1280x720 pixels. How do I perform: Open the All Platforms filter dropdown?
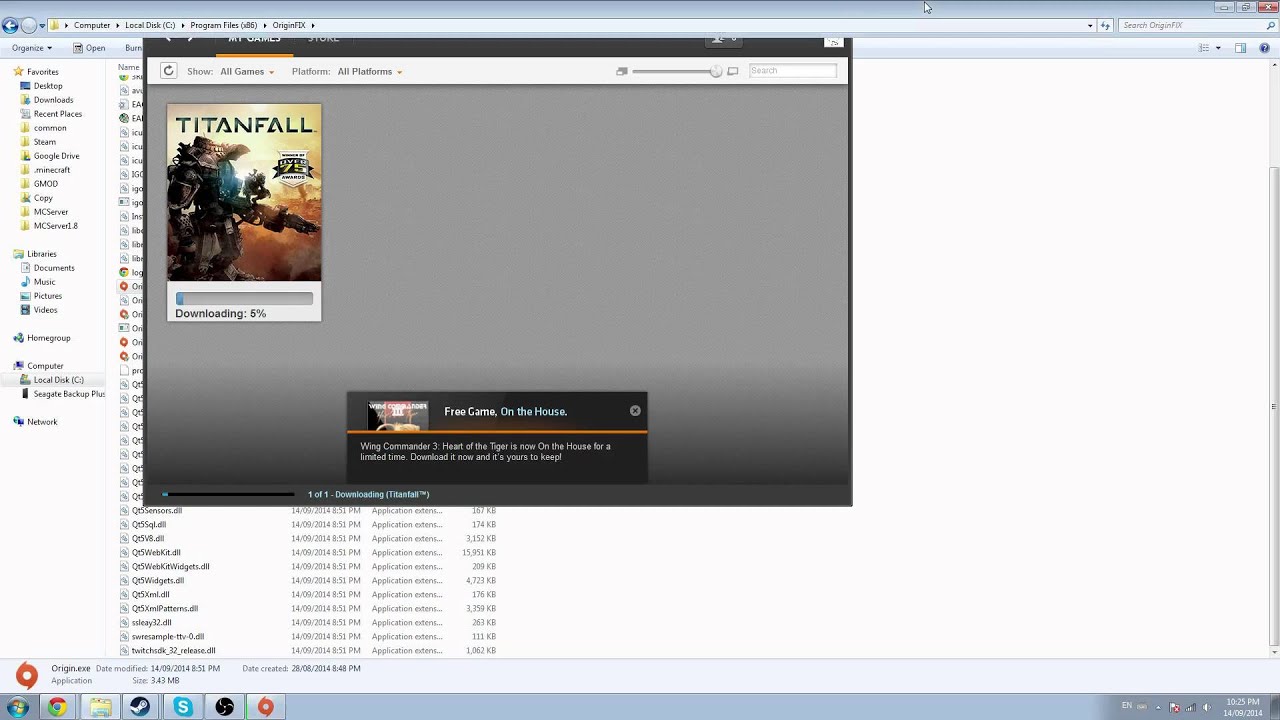[369, 72]
